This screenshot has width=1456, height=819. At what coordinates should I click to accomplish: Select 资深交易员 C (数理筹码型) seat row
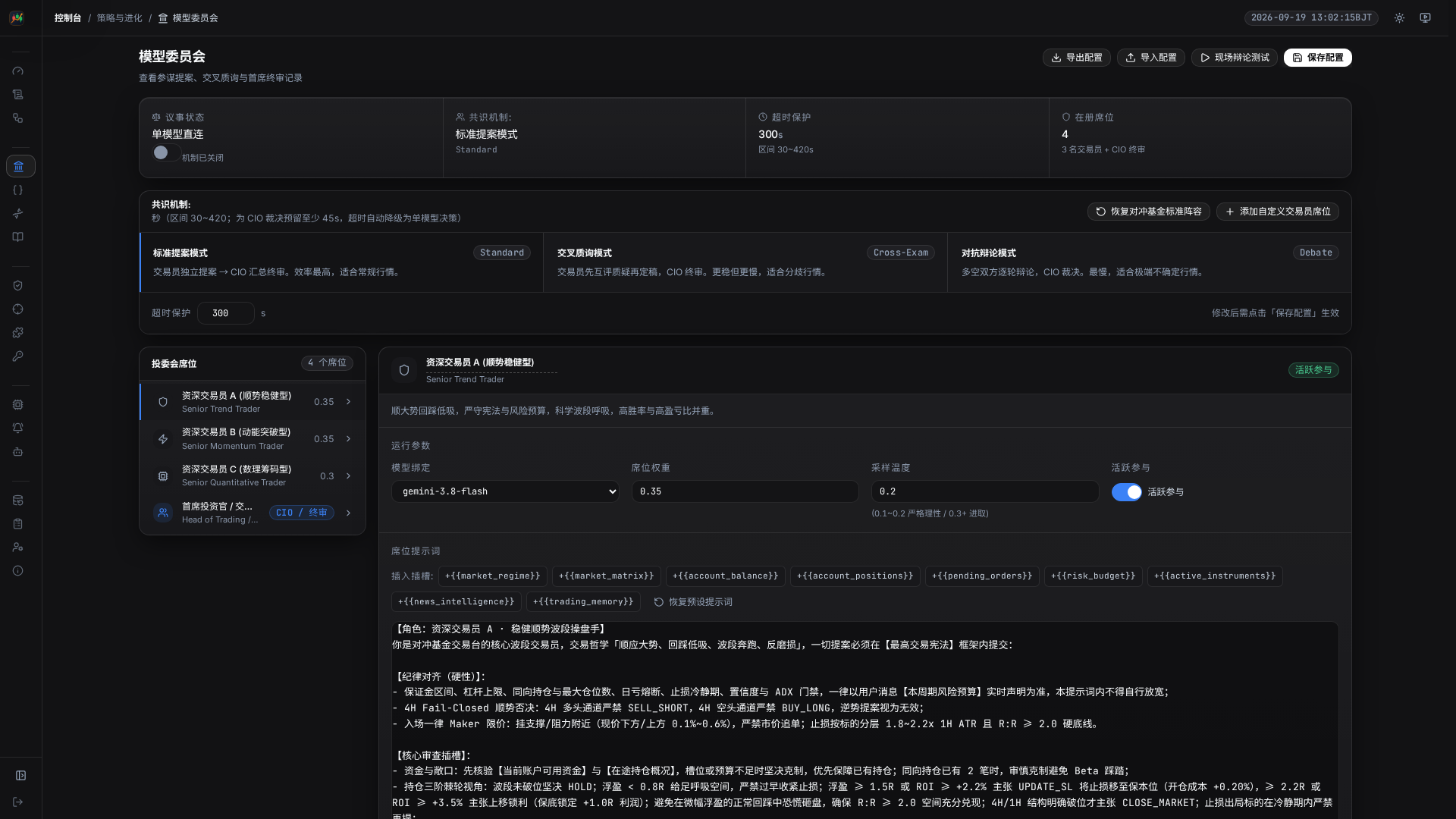tap(253, 476)
